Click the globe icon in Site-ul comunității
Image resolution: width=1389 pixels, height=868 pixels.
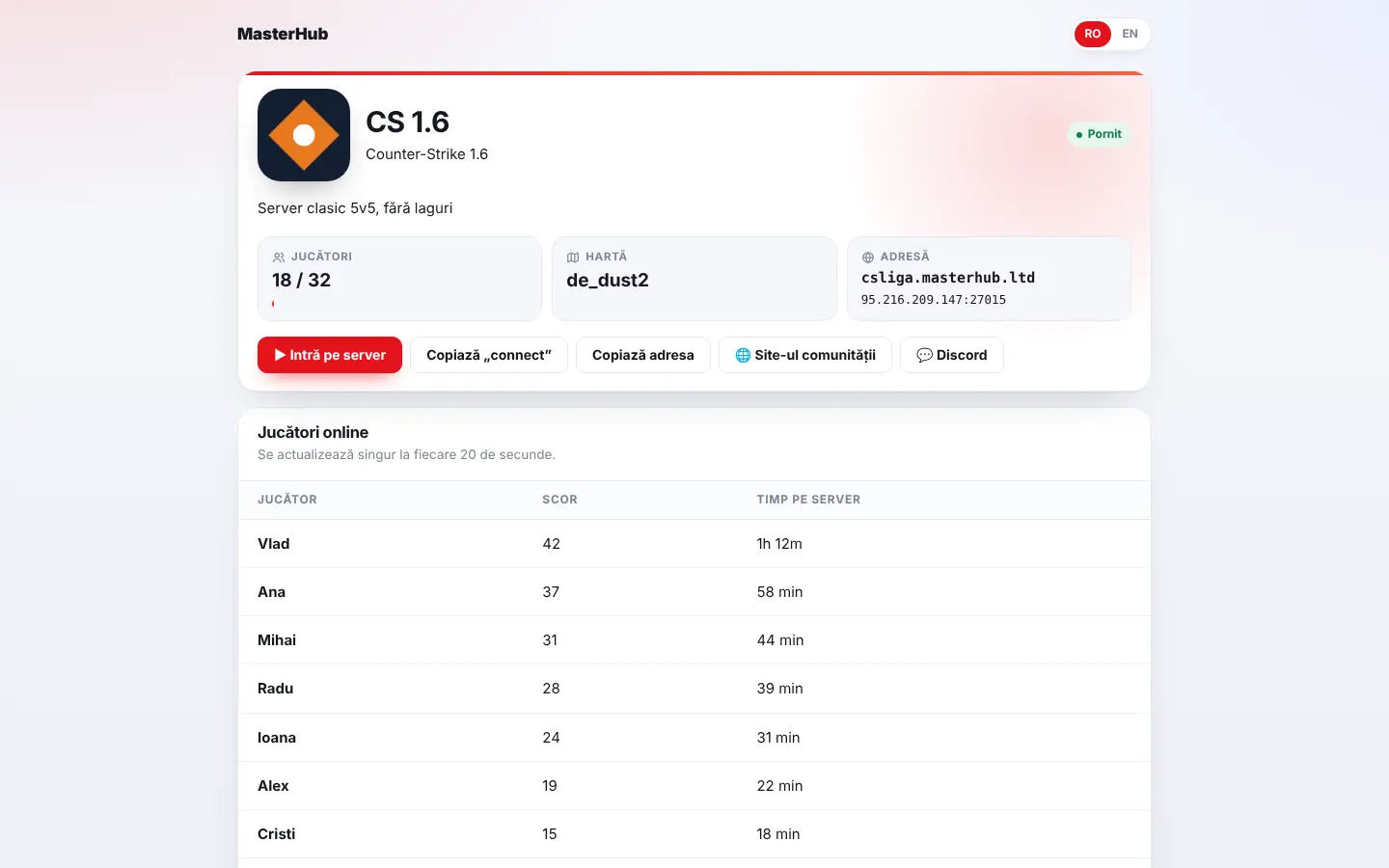[743, 355]
